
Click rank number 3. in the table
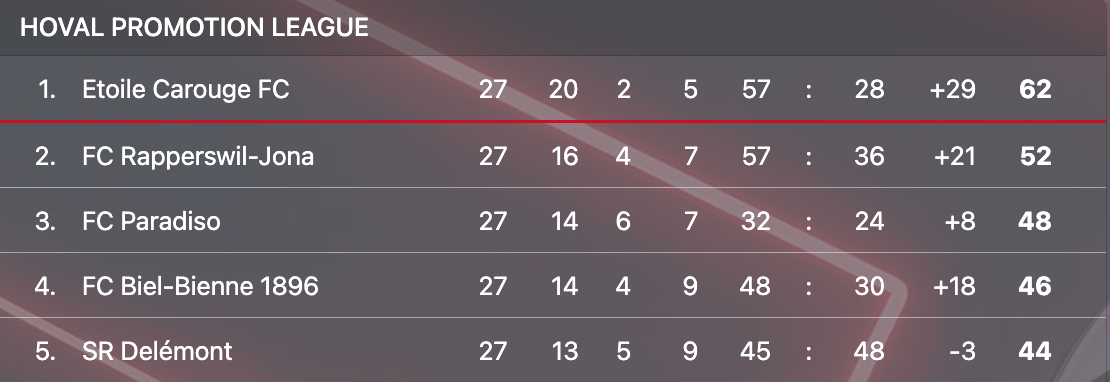coord(45,221)
